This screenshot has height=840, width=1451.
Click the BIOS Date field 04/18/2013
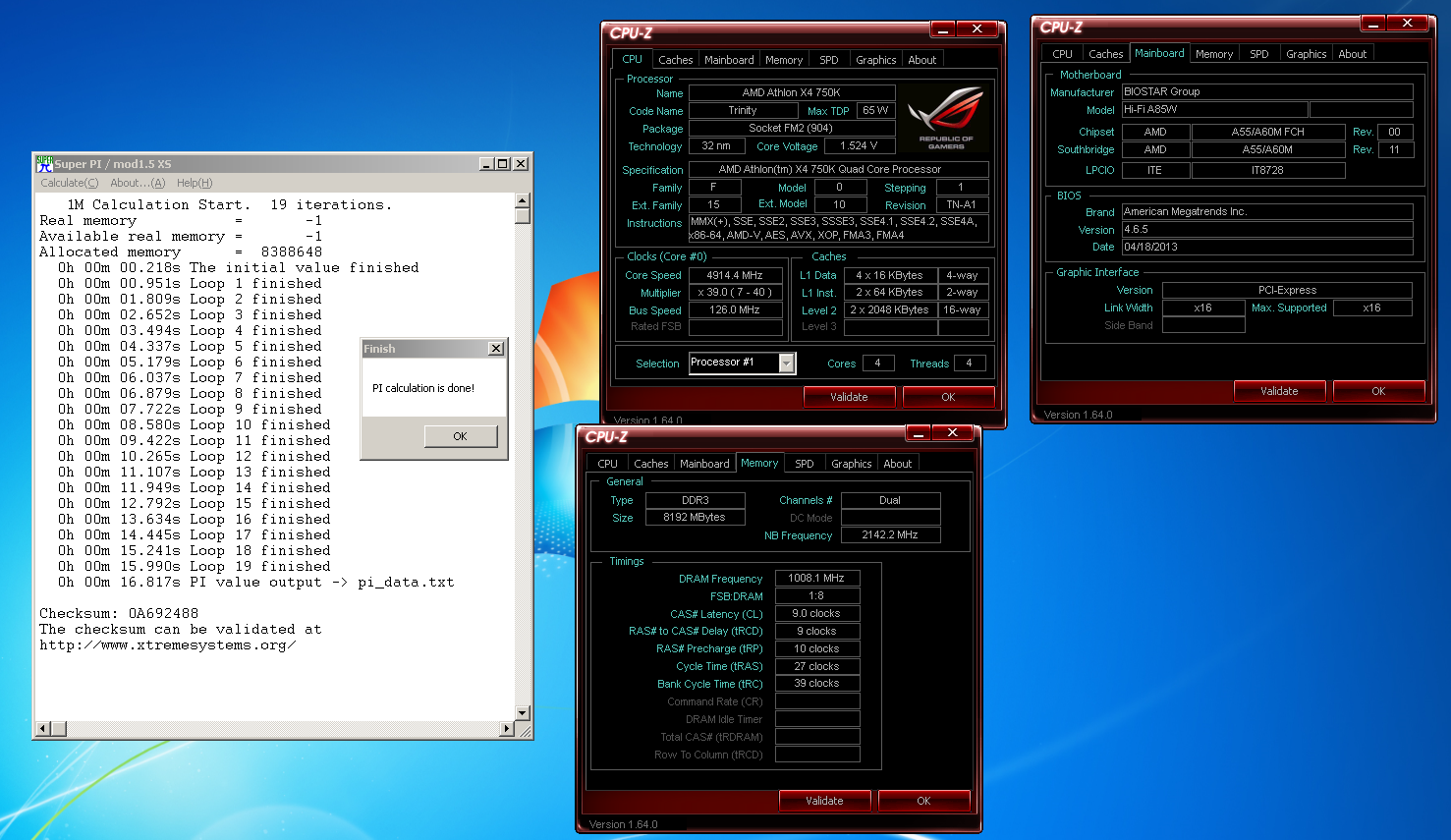click(1267, 247)
